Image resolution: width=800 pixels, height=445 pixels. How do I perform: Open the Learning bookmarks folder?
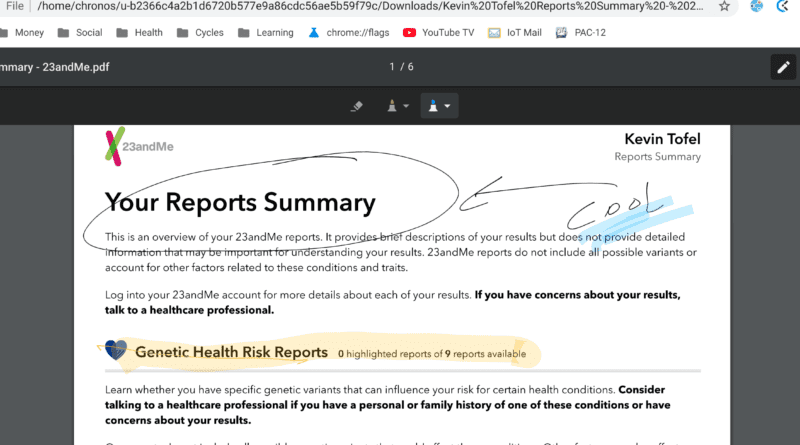[266, 33]
